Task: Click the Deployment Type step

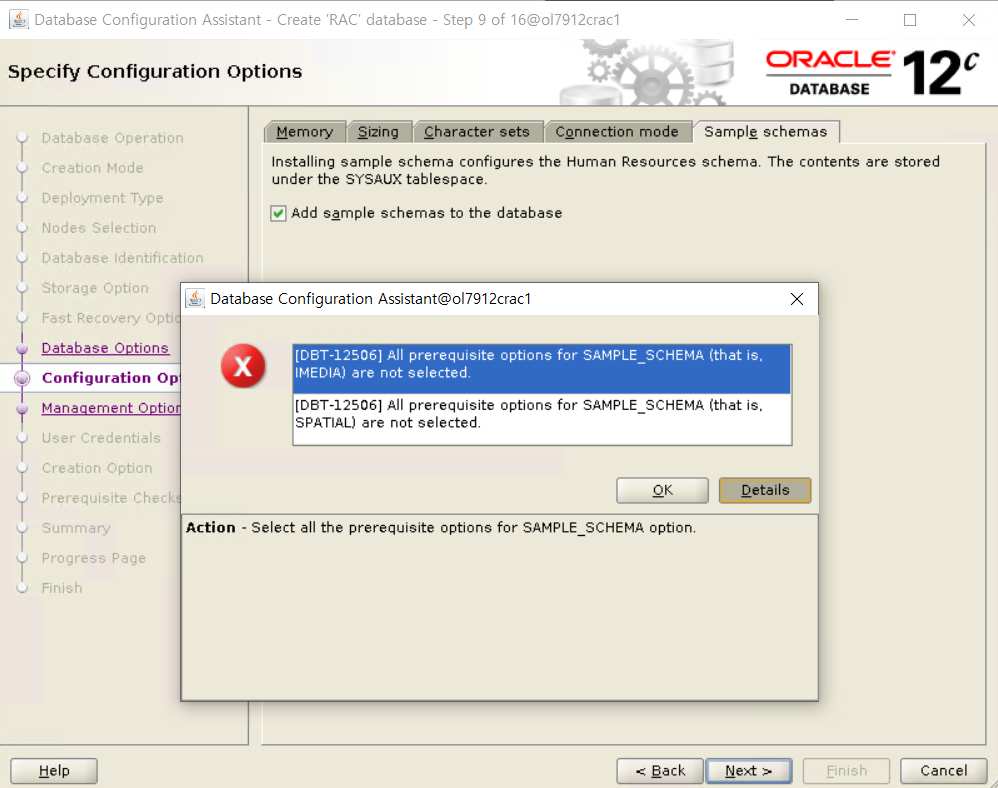Action: [102, 198]
